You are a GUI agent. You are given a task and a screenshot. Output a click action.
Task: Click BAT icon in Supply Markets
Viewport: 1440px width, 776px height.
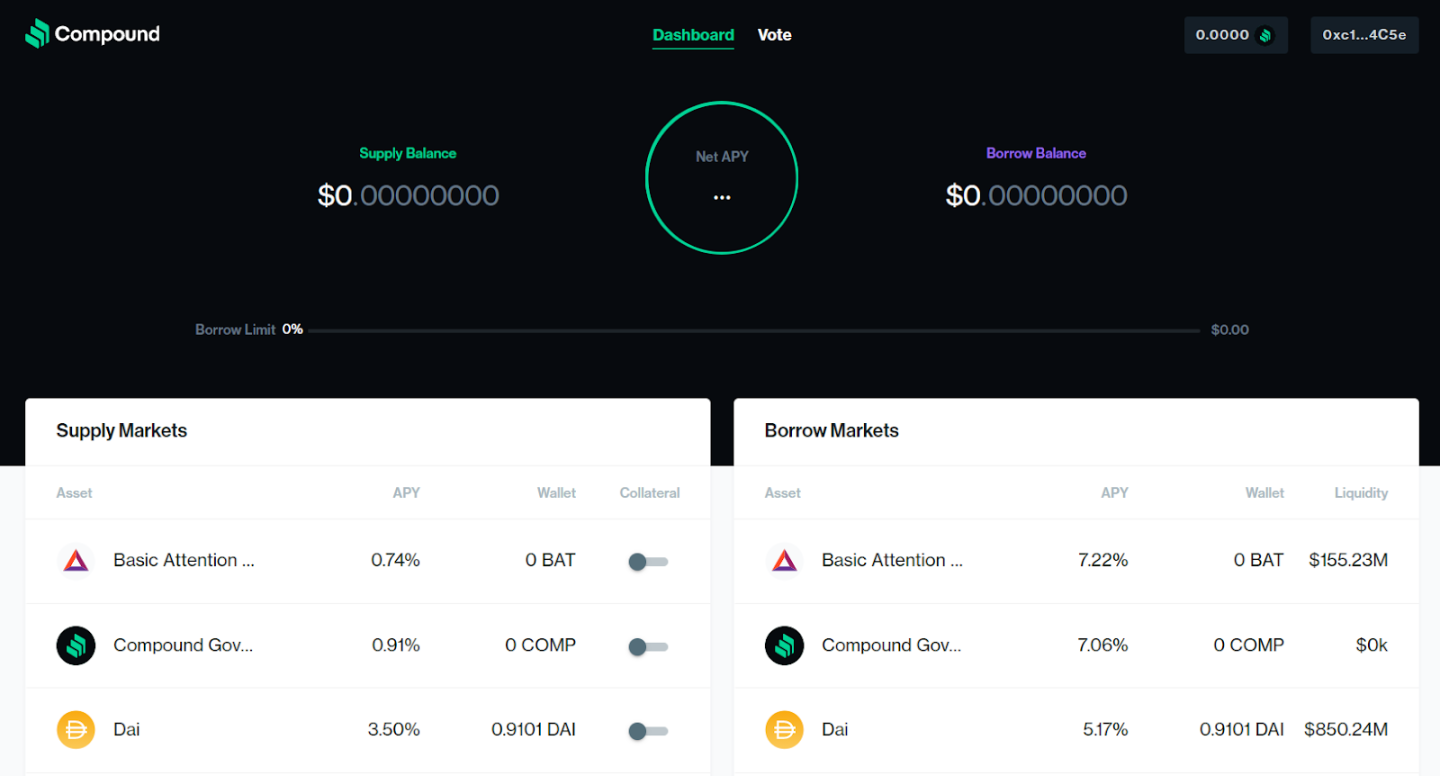click(x=76, y=561)
